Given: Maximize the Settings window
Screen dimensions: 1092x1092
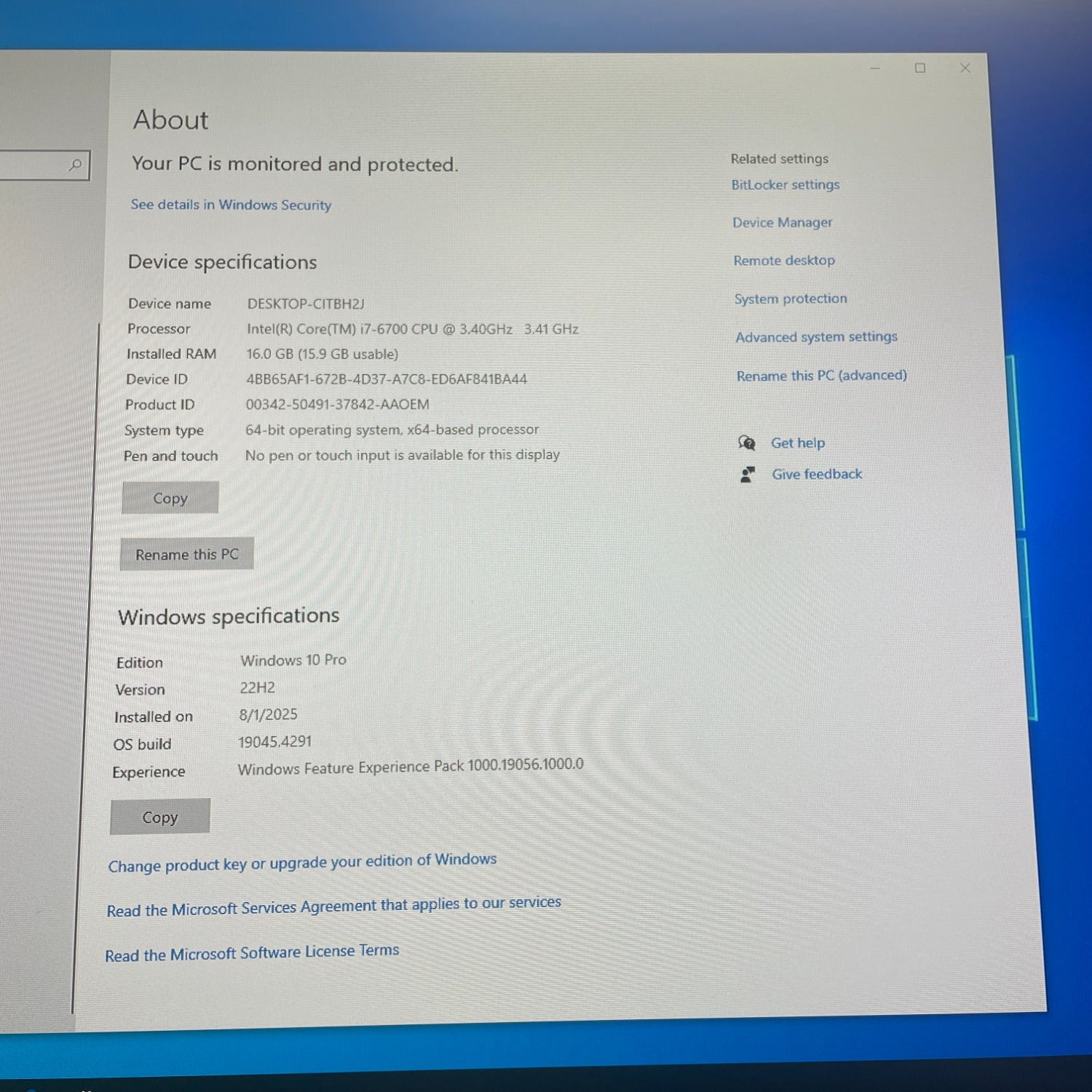Looking at the screenshot, I should pos(920,68).
